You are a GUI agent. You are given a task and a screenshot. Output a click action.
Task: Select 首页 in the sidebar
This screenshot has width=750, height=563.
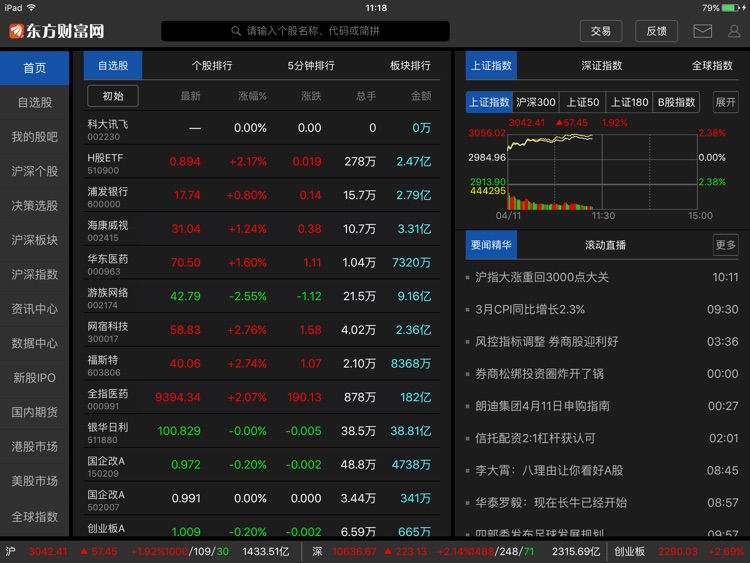[x=34, y=68]
